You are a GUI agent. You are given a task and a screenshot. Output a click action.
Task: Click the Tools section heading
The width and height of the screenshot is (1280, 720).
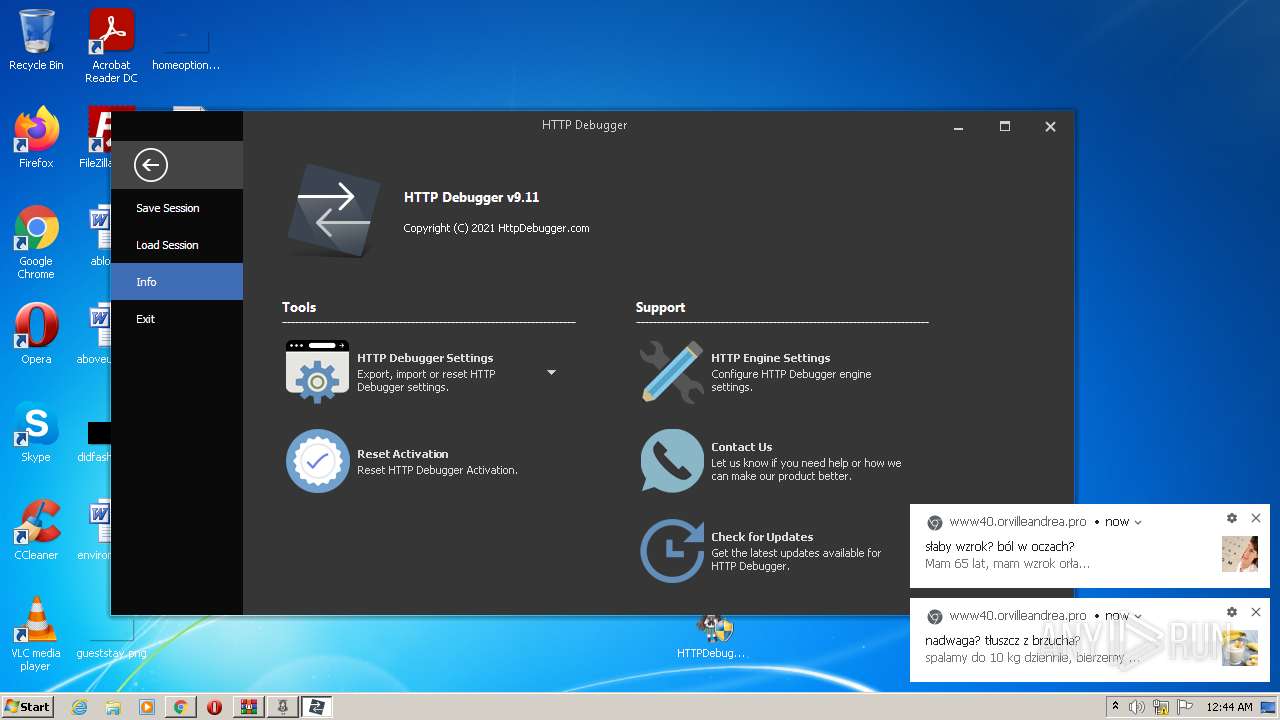coord(299,307)
